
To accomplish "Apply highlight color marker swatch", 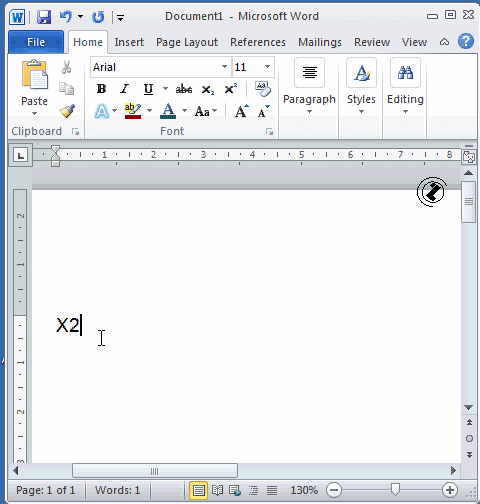I will (133, 111).
